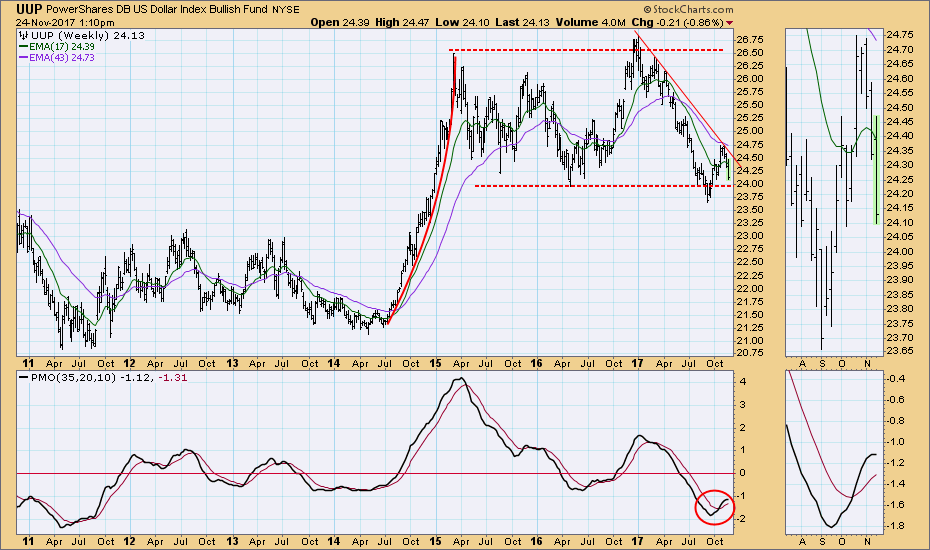This screenshot has height=550, width=930.
Task: Click the 26.75 price axis label
Action: click(x=749, y=40)
